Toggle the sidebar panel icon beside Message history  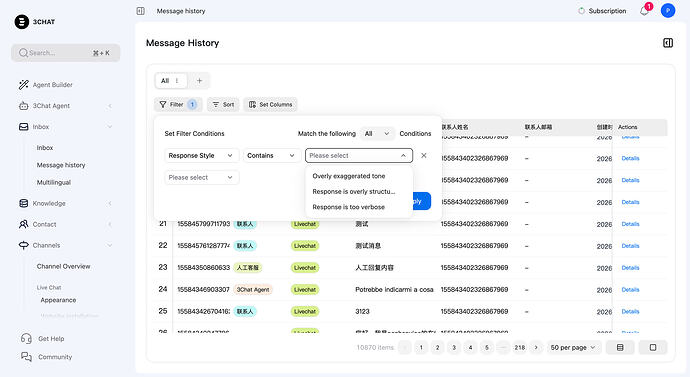point(140,11)
